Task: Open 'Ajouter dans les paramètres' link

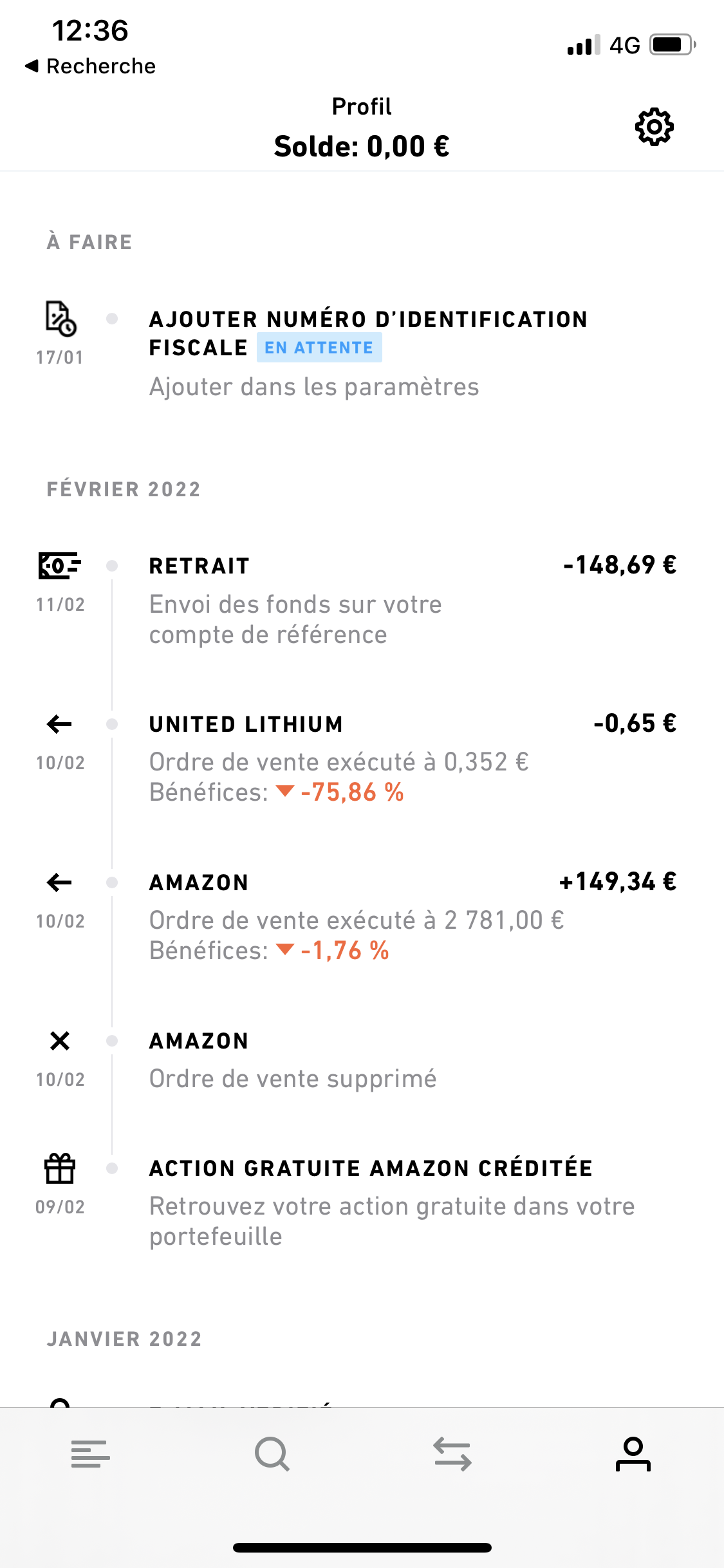Action: pyautogui.click(x=314, y=387)
